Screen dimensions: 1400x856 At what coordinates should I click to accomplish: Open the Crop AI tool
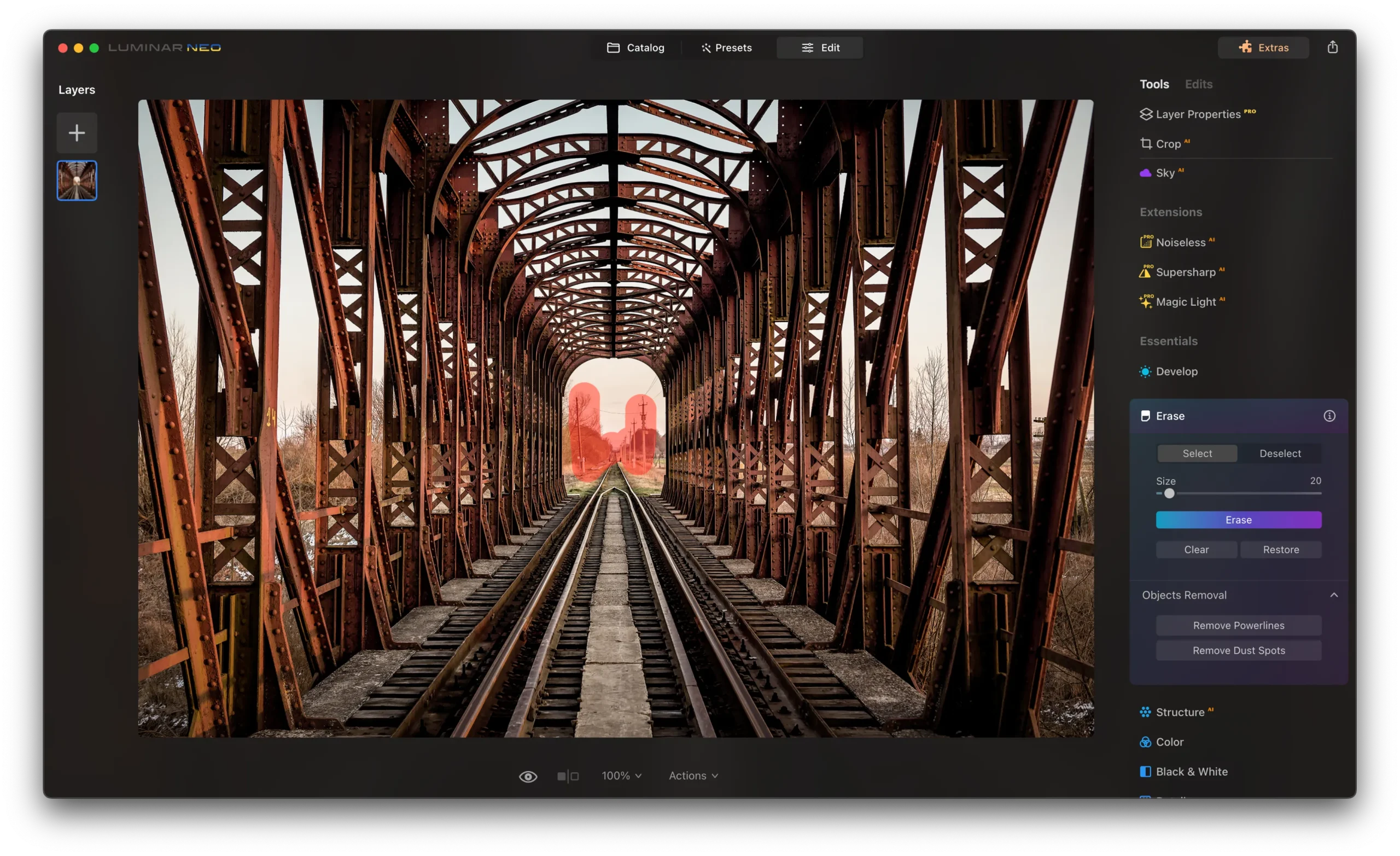[1168, 144]
